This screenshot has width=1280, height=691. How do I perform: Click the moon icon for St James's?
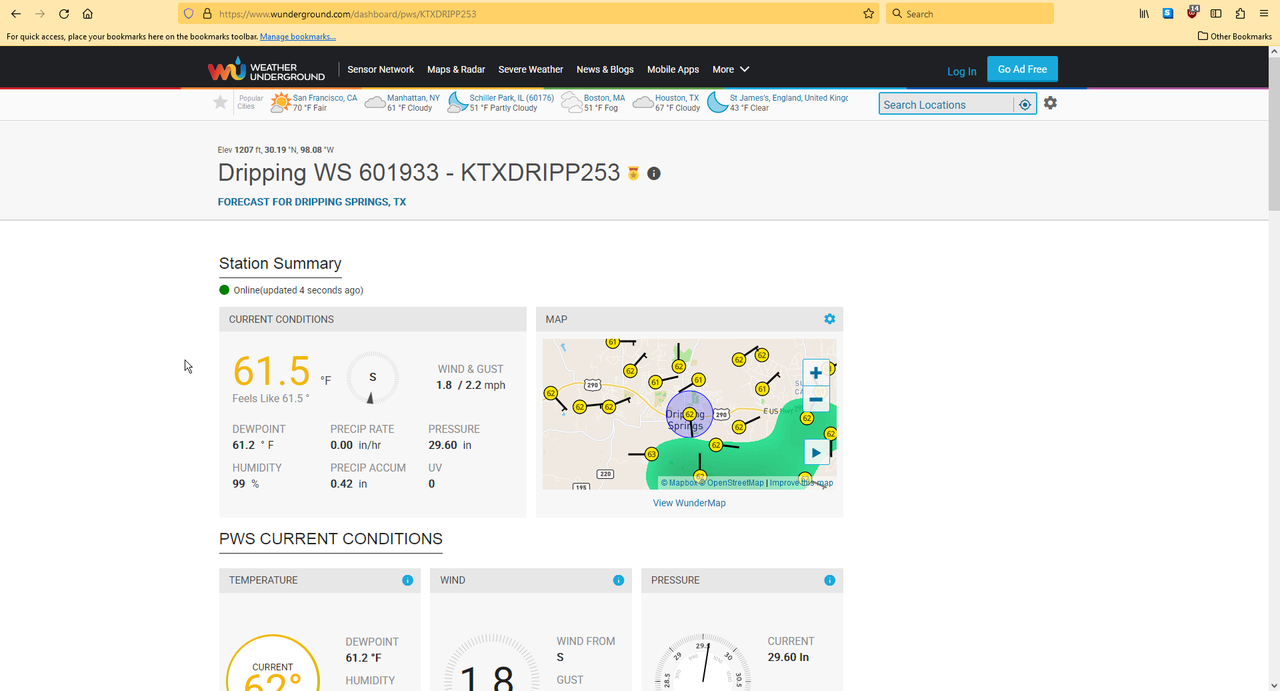(x=717, y=102)
